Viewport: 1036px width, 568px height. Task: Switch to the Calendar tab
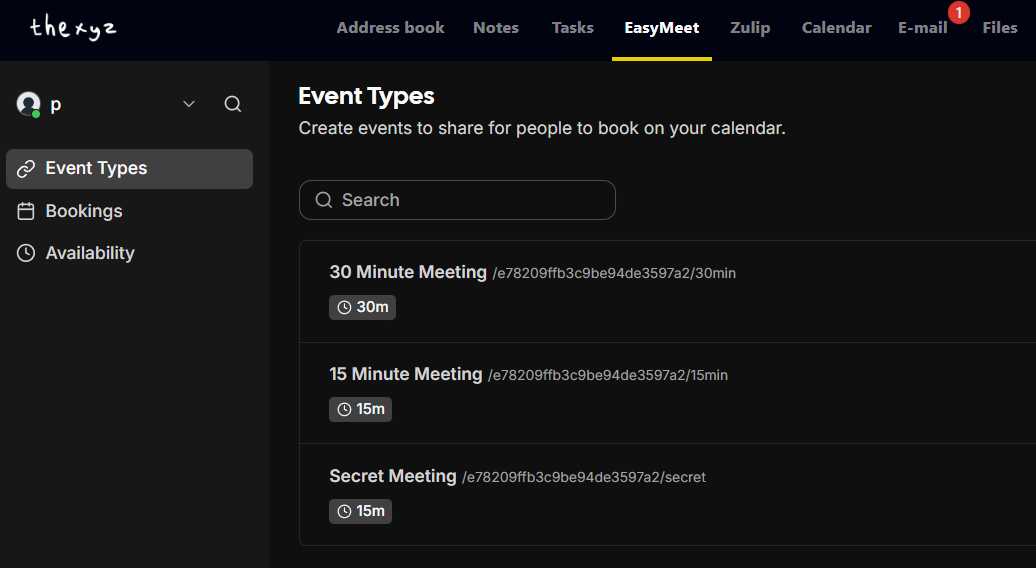click(836, 28)
